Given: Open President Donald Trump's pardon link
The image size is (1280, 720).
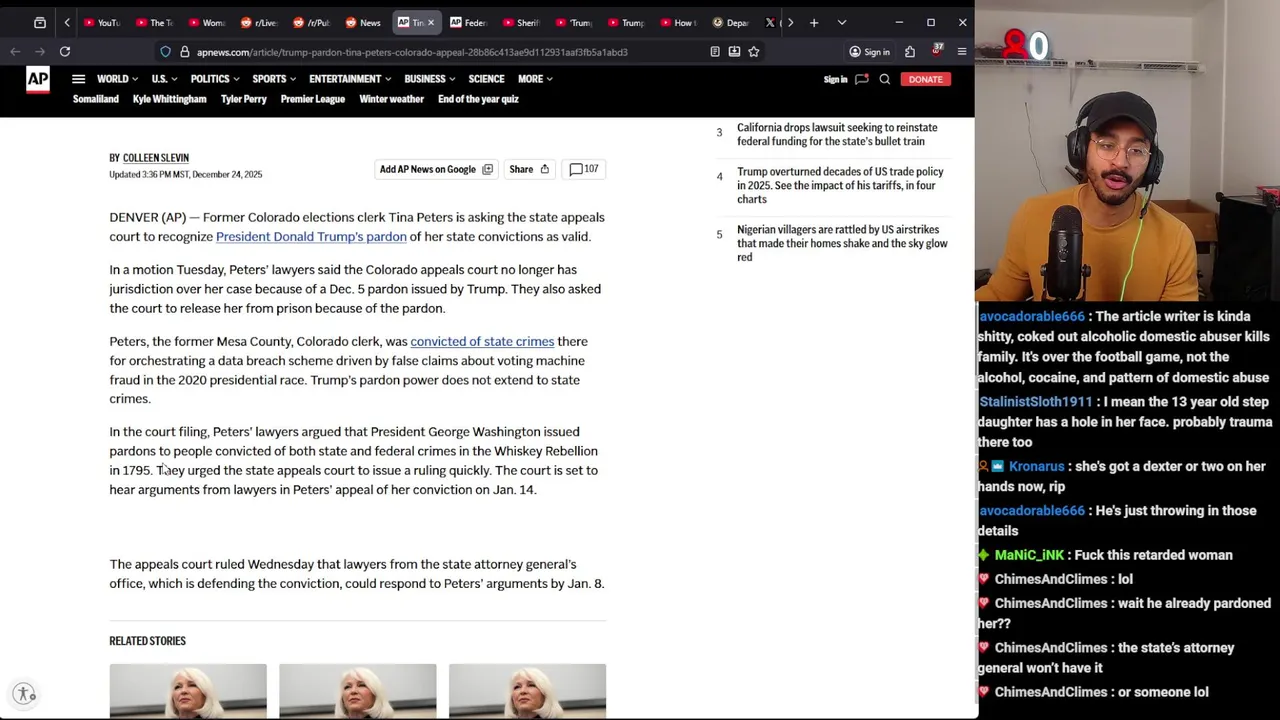Looking at the screenshot, I should (311, 237).
